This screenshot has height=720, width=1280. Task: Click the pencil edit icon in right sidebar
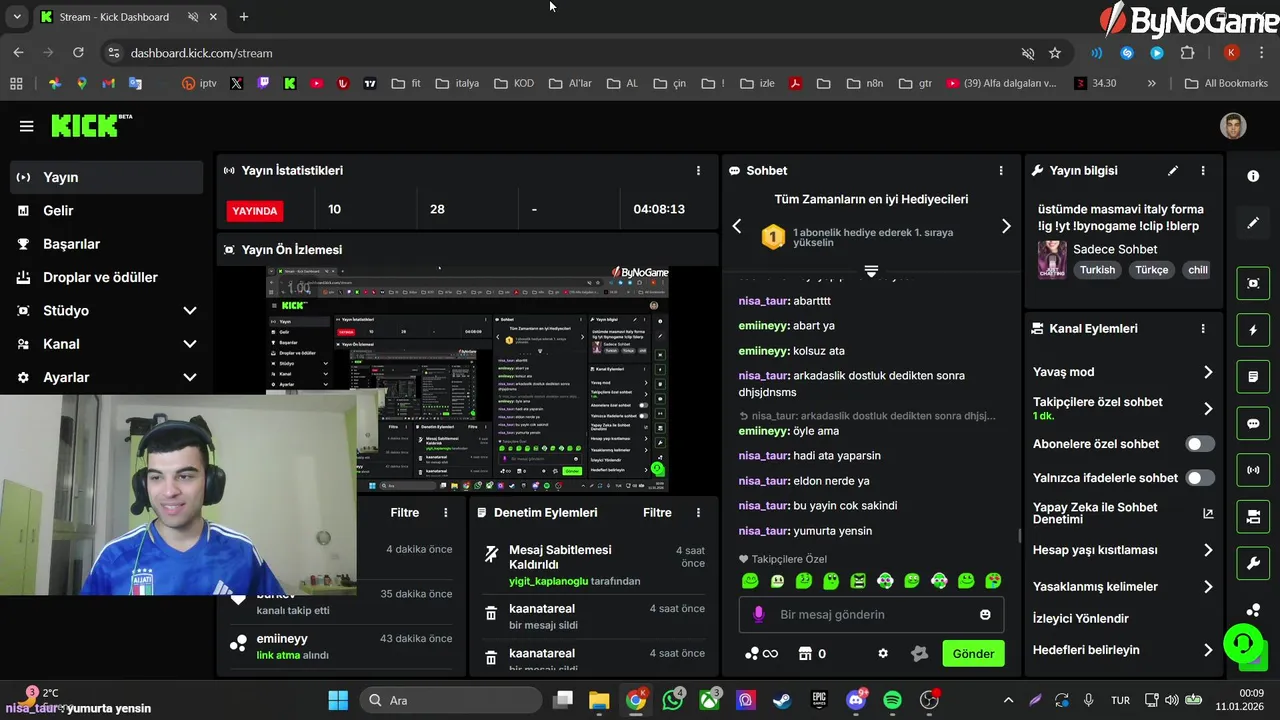(1253, 223)
